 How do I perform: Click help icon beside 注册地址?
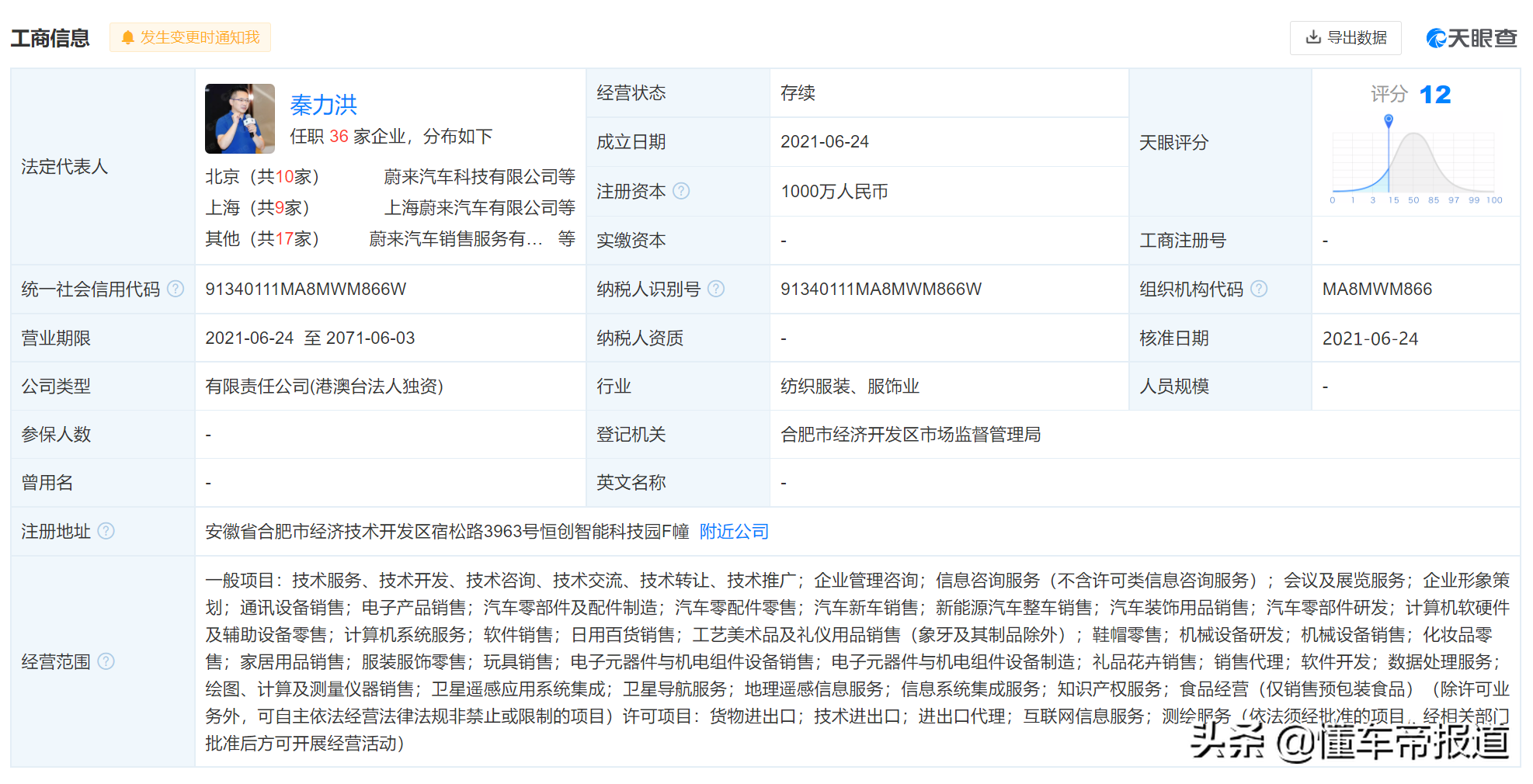coord(106,531)
